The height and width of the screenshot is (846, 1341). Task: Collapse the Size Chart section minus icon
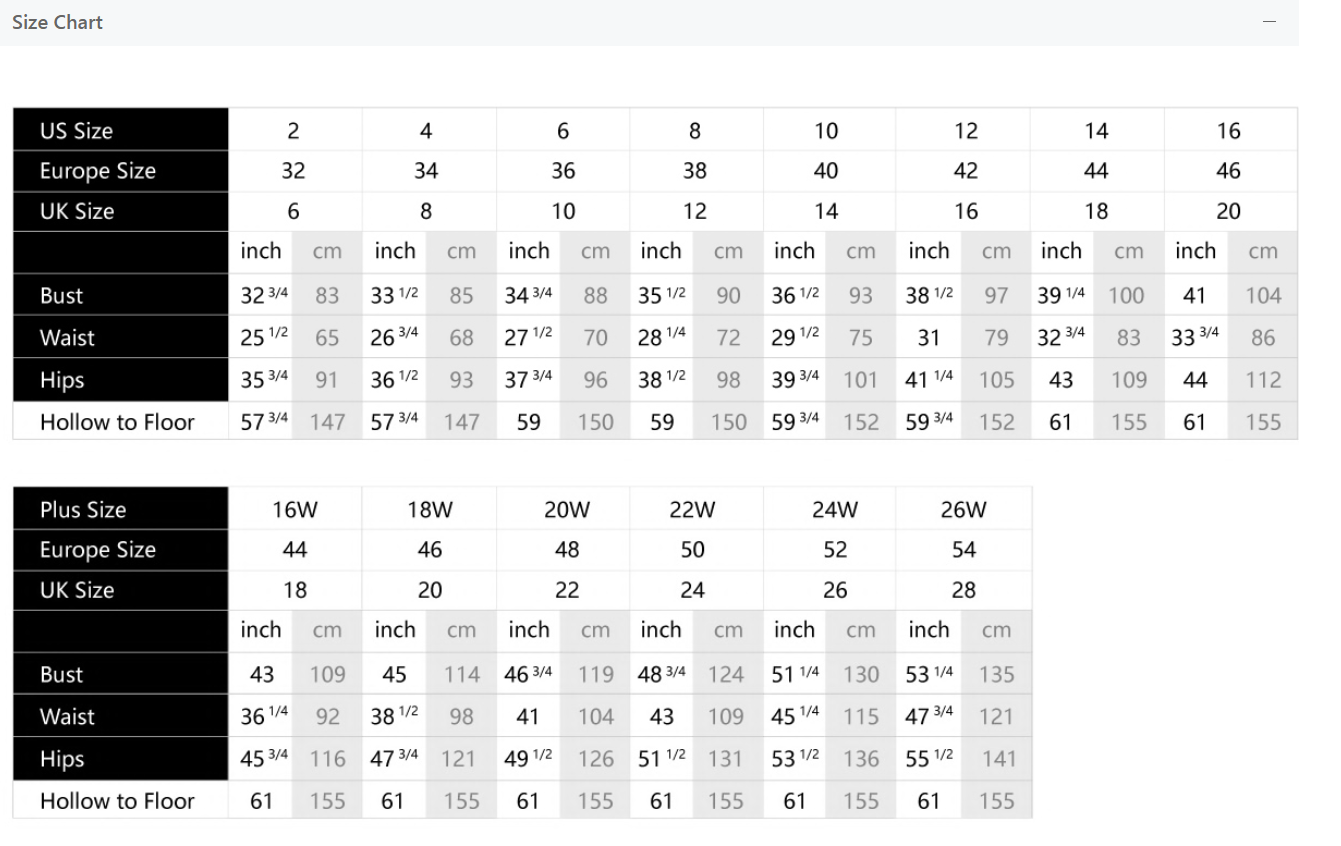[x=1270, y=22]
